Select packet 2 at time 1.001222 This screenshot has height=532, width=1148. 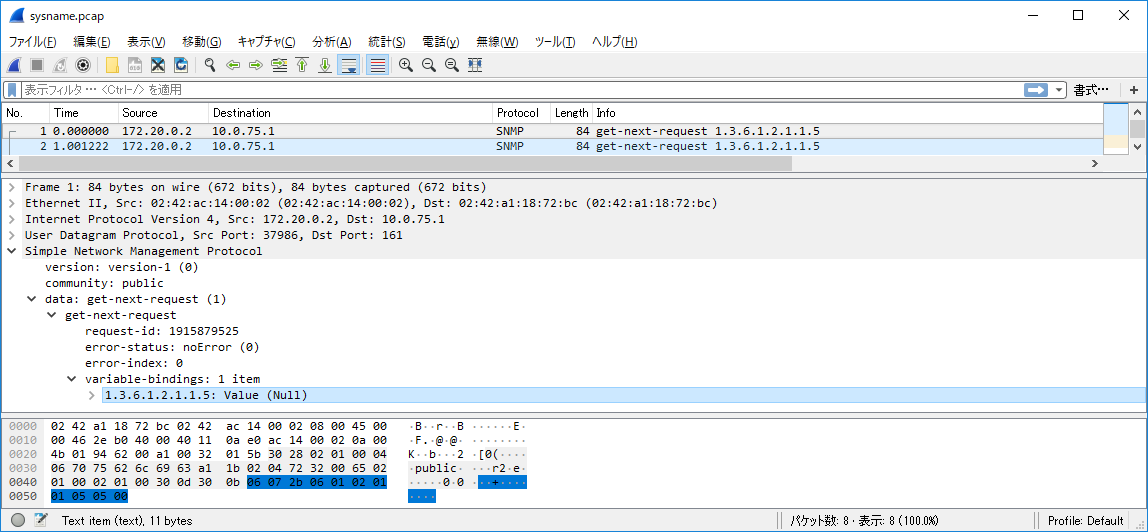click(x=553, y=146)
